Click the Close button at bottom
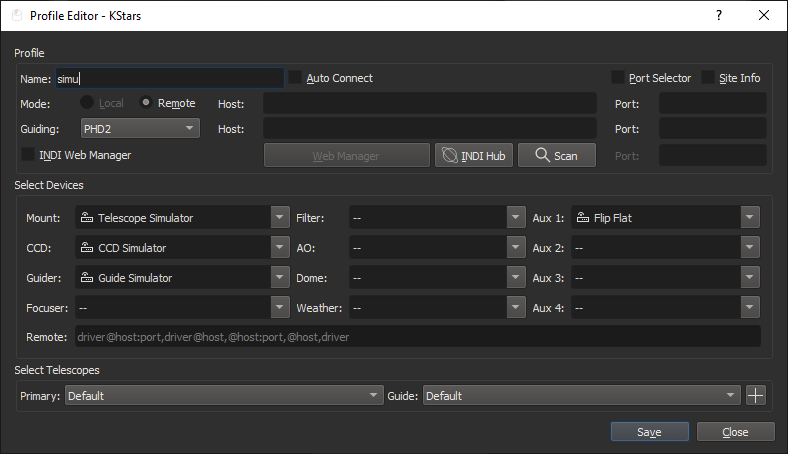The height and width of the screenshot is (454, 788). click(x=735, y=431)
